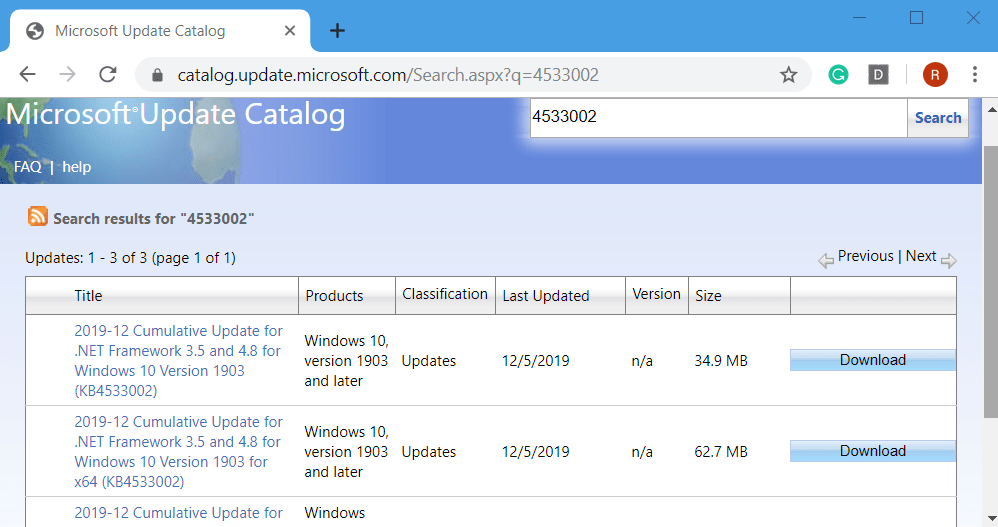Select the Microsoft Update Catalog tab
998x527 pixels.
coord(159,31)
